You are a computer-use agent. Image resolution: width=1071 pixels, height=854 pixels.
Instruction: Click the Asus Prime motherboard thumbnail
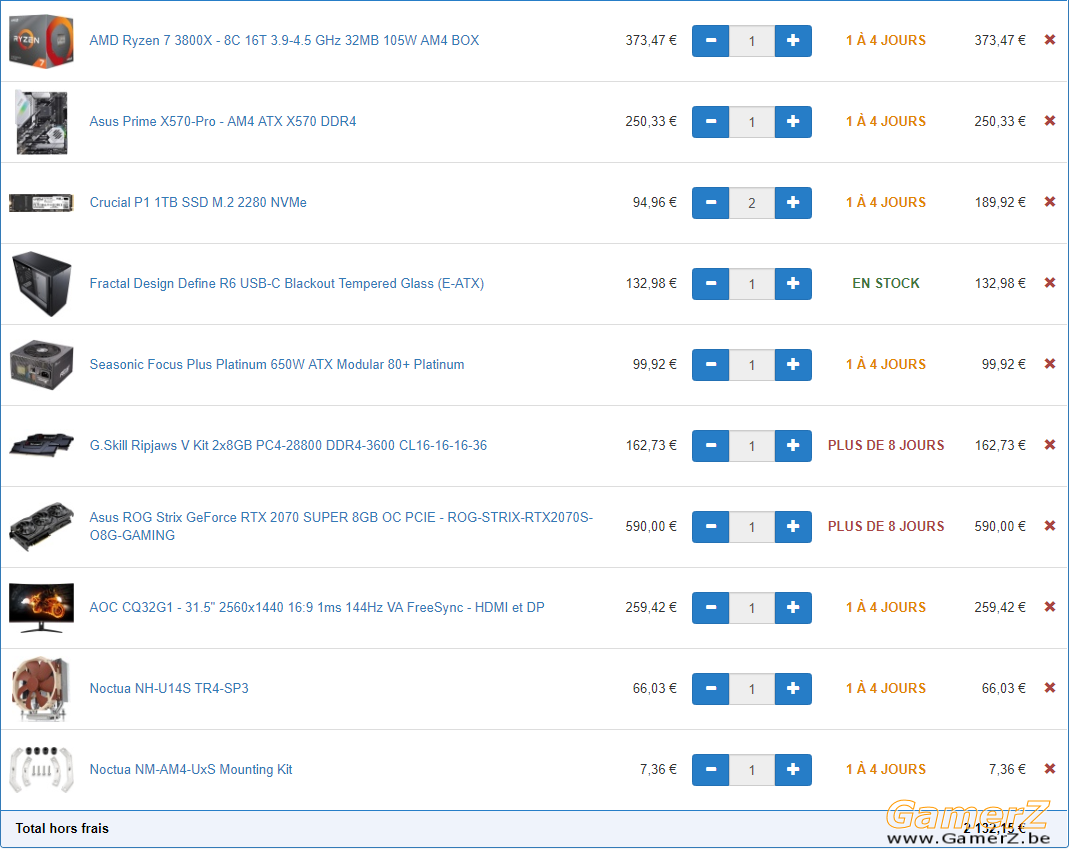point(42,122)
